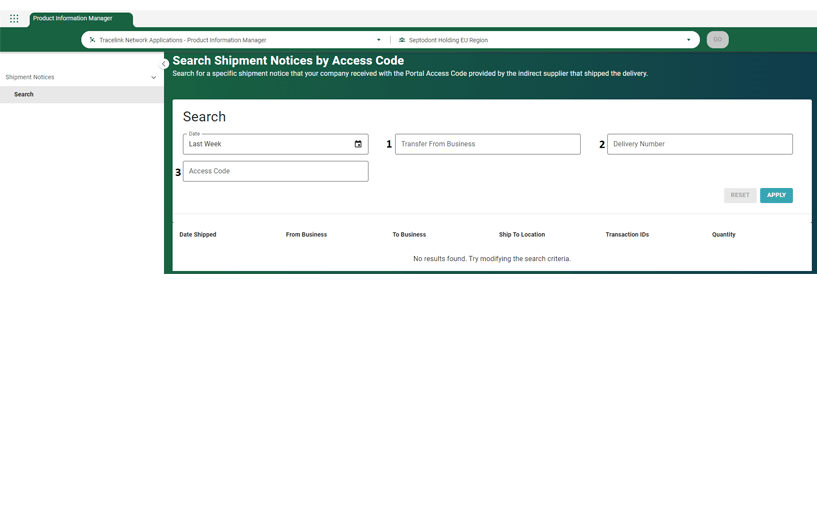Sort by Transaction IDs column header
The height and width of the screenshot is (525, 817).
pyautogui.click(x=627, y=235)
